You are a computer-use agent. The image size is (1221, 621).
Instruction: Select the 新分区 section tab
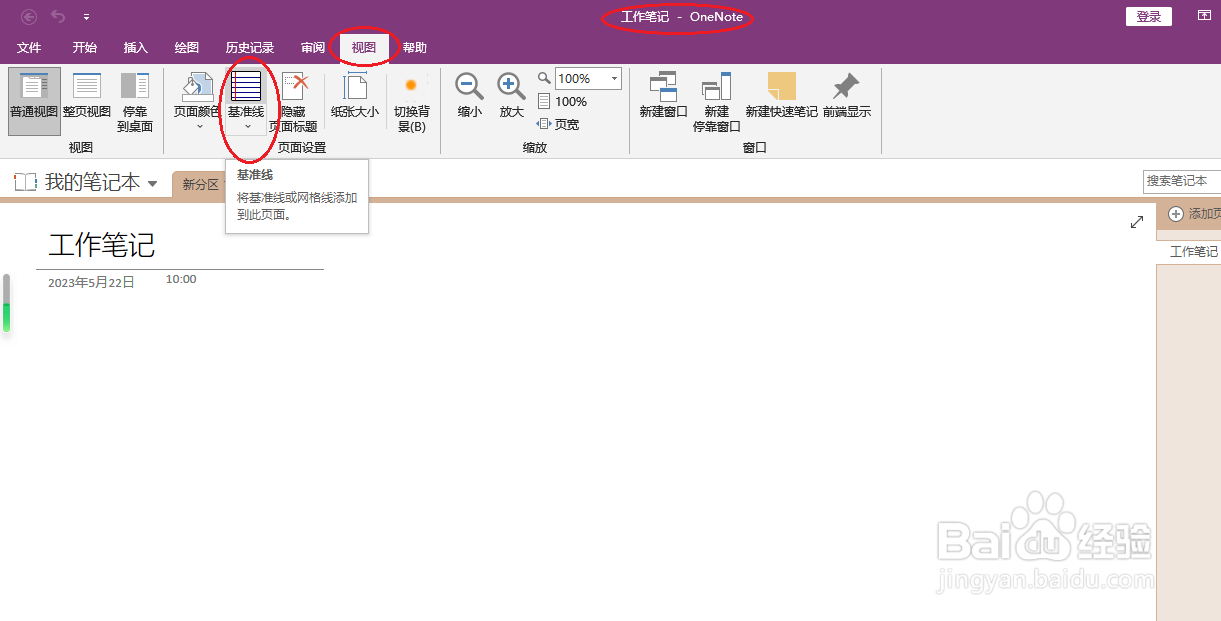pyautogui.click(x=200, y=185)
